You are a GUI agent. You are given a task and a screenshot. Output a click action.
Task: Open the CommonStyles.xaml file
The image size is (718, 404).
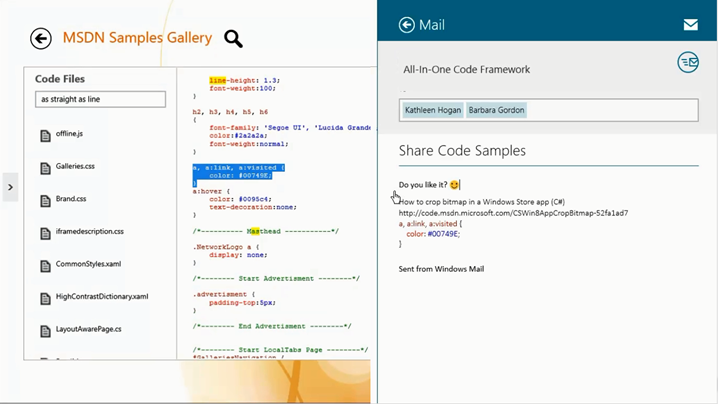tap(88, 264)
